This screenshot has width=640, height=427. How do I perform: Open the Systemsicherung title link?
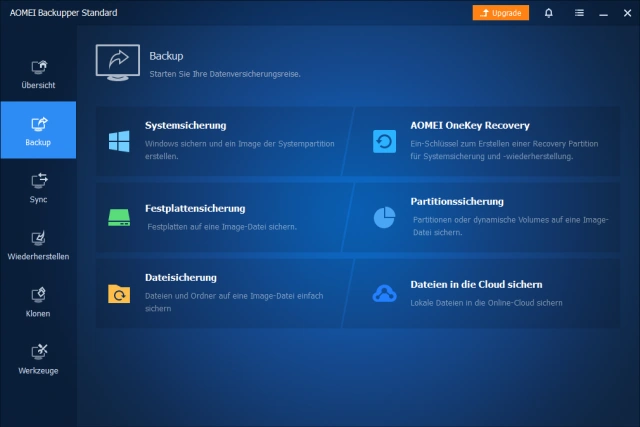click(x=185, y=126)
